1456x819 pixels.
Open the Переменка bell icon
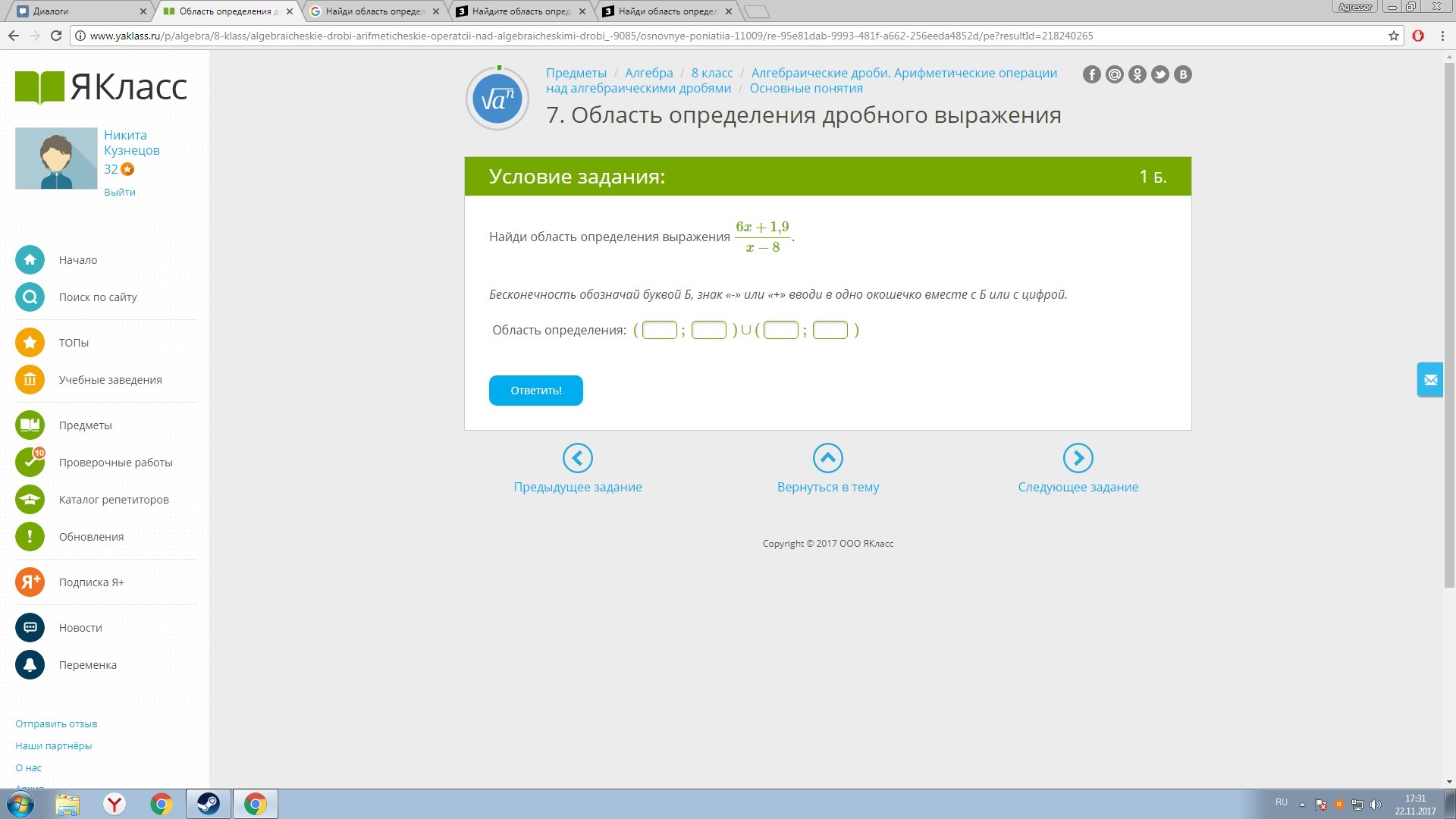[30, 665]
